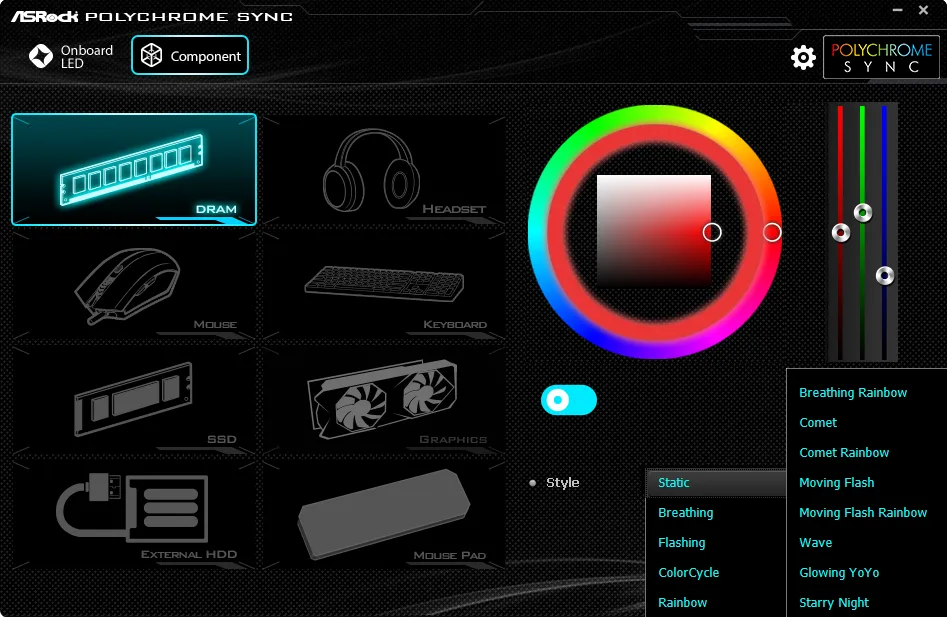Toggle the cyan LED on/off switch
Viewport: 947px width, 617px height.
[x=568, y=400]
